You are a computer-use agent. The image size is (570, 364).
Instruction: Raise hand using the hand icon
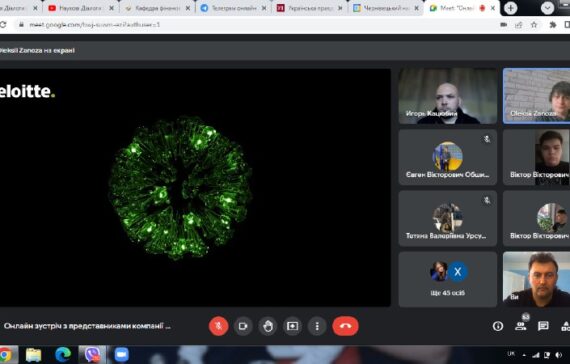point(268,326)
